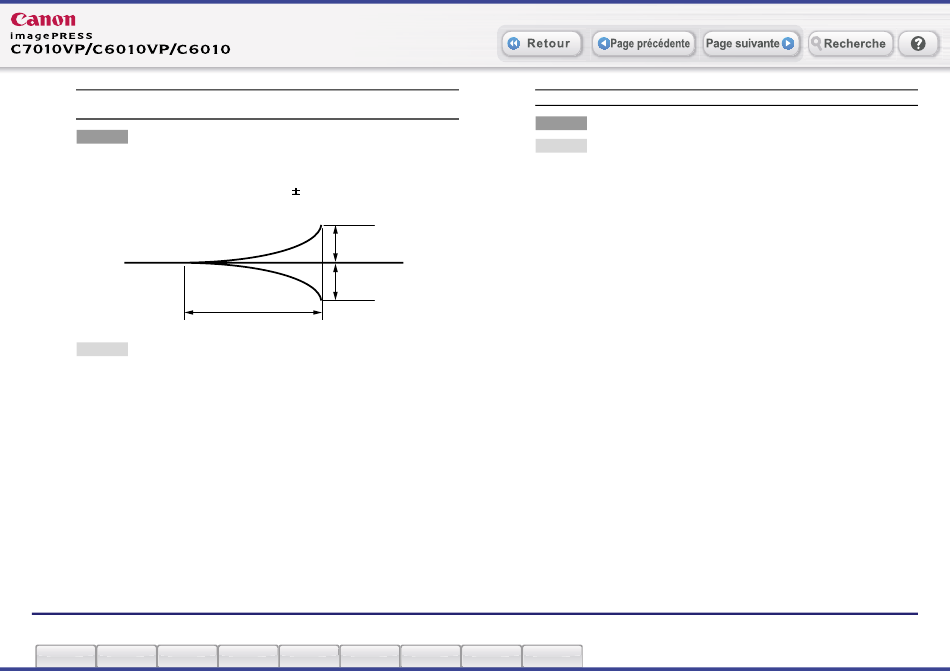Image resolution: width=950 pixels, height=671 pixels.
Task: Click the Canon logo
Action: click(x=43, y=20)
